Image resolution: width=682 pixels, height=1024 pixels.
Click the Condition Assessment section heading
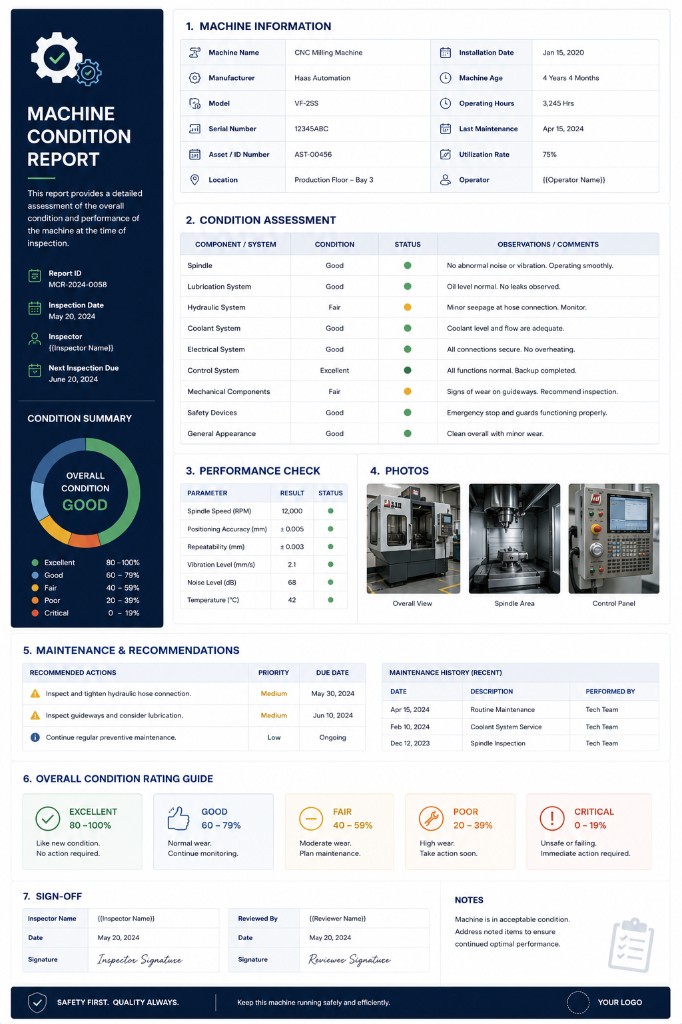click(261, 220)
